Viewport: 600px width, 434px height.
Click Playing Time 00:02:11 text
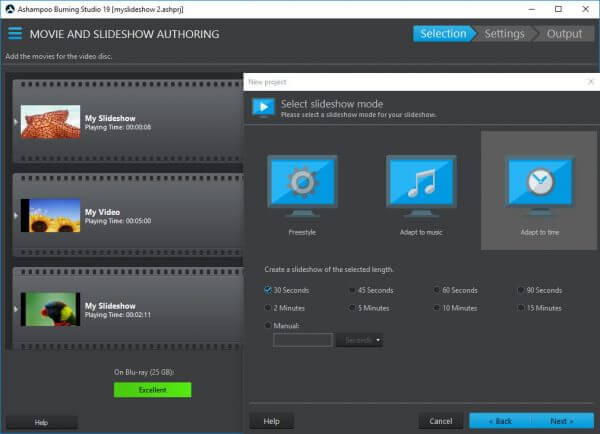point(118,315)
